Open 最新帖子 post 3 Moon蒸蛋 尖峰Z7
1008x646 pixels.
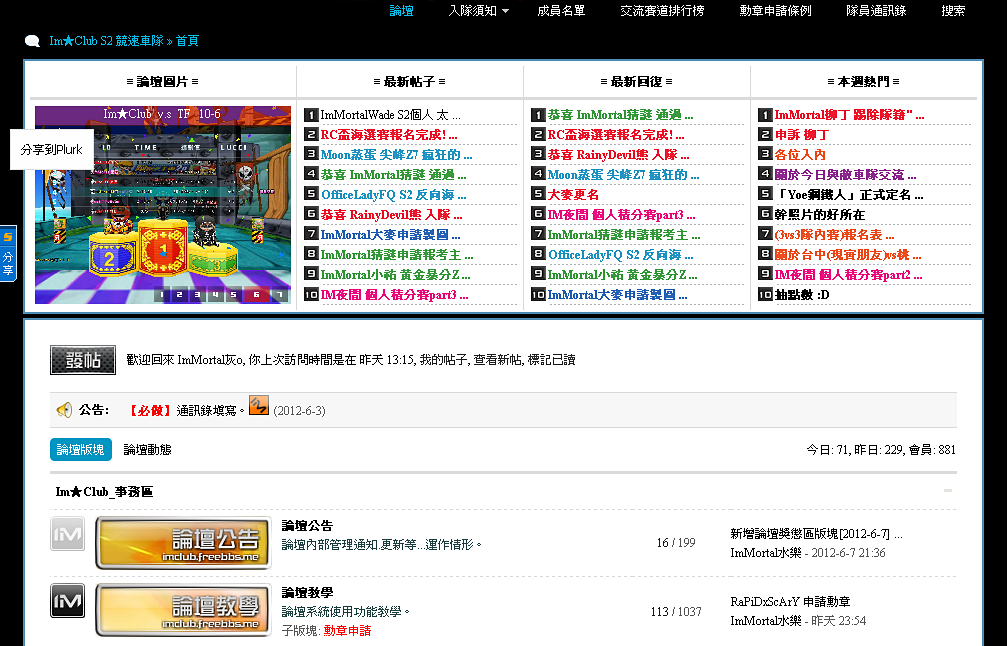pos(396,155)
